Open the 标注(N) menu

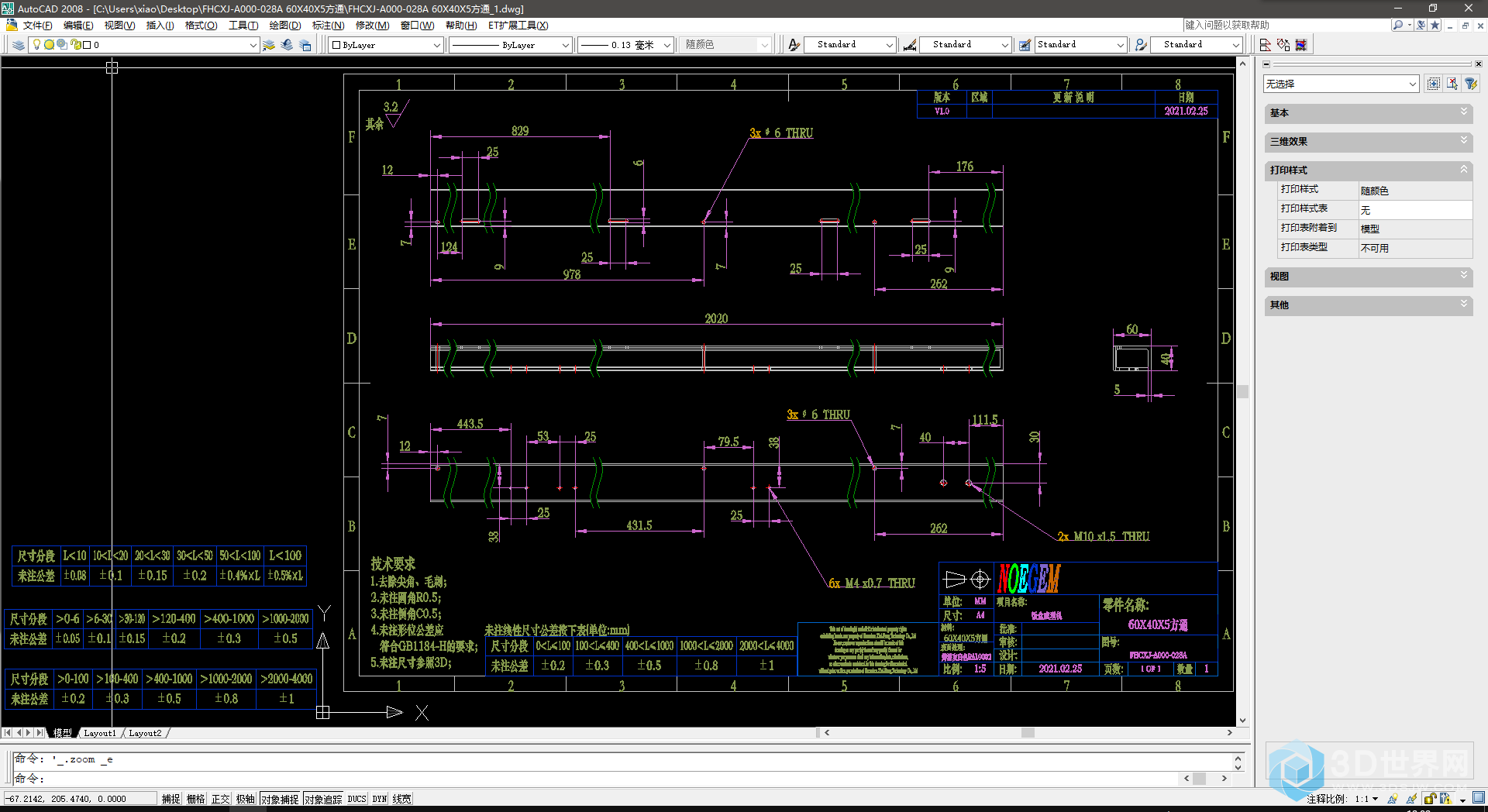(329, 26)
